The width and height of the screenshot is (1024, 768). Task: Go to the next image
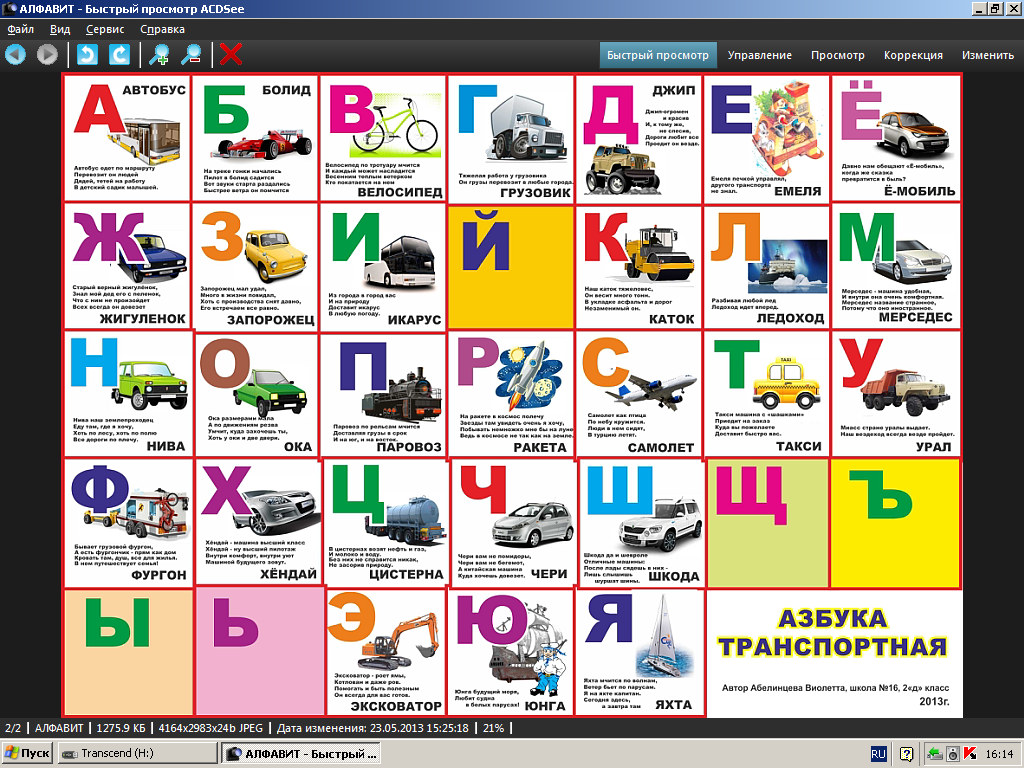(x=47, y=54)
